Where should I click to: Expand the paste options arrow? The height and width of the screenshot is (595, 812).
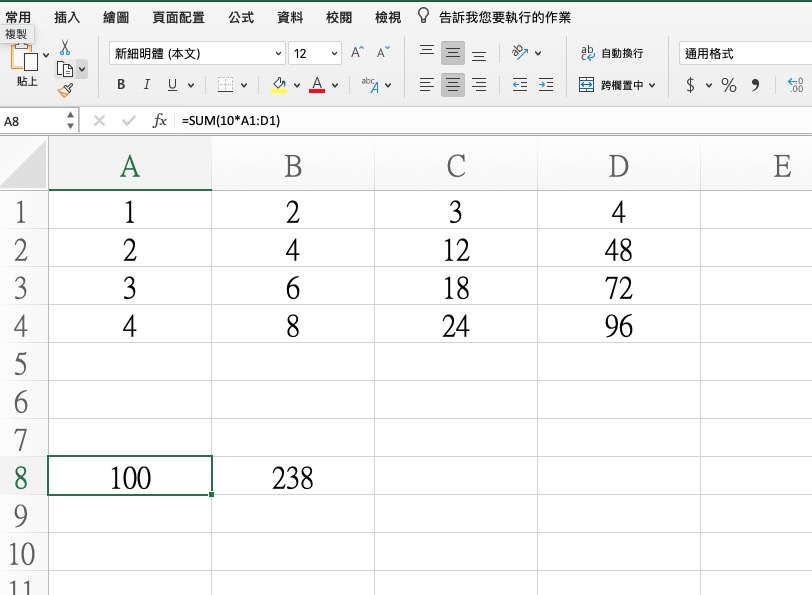point(46,55)
